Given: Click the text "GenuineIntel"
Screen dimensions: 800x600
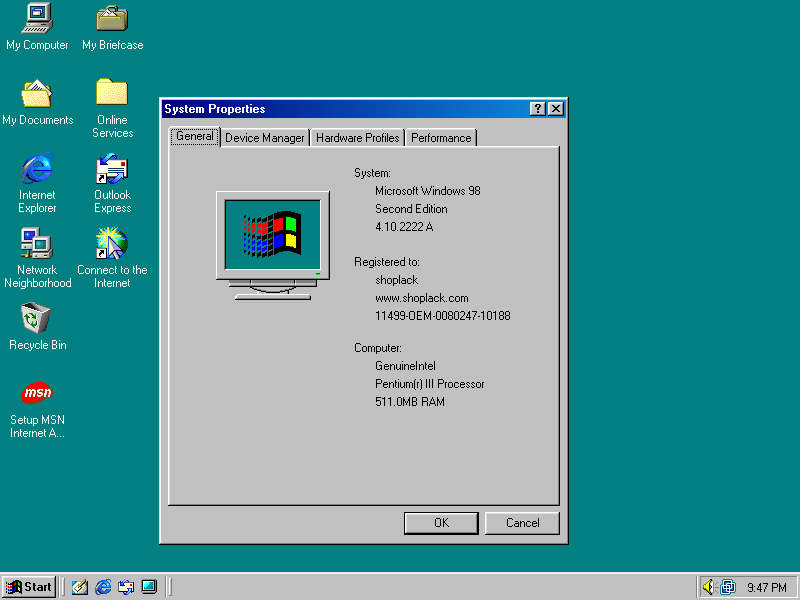Looking at the screenshot, I should [405, 366].
